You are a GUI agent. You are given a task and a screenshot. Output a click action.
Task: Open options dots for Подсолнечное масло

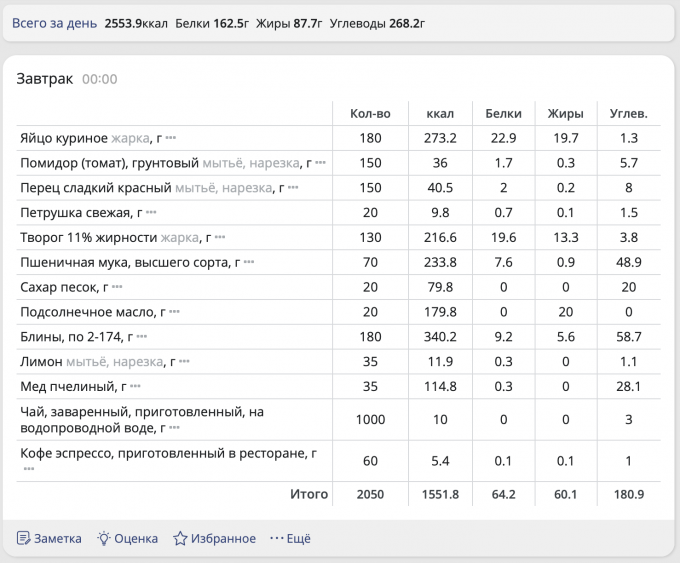tap(174, 313)
